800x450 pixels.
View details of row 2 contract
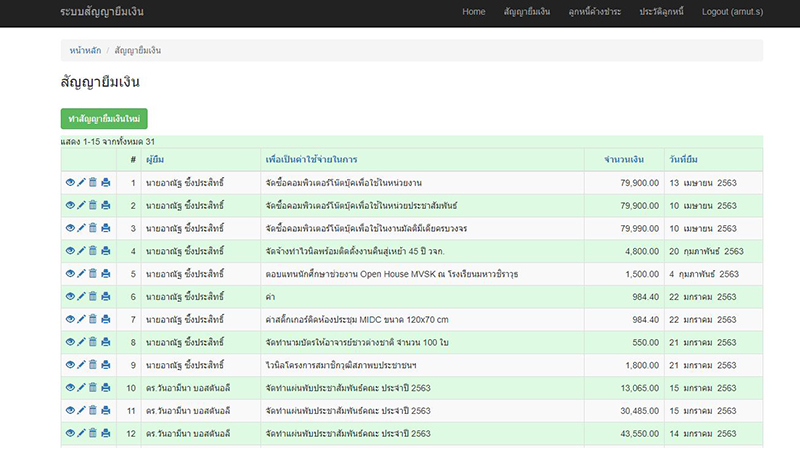(x=70, y=205)
